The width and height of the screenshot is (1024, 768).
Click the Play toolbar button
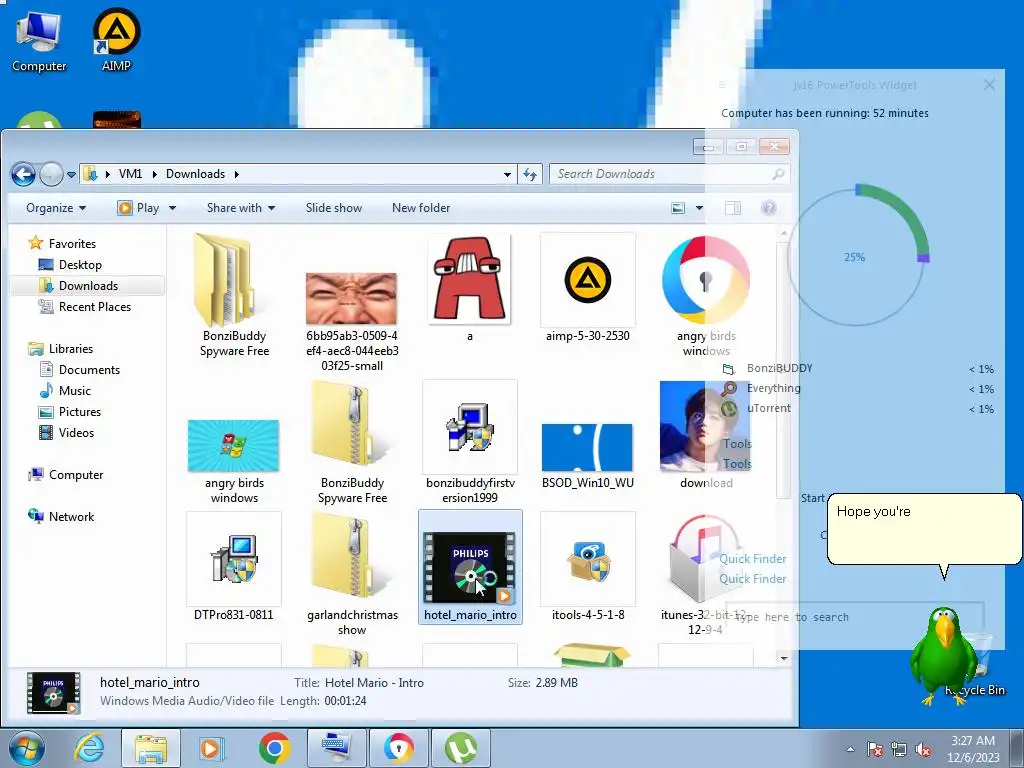(138, 208)
